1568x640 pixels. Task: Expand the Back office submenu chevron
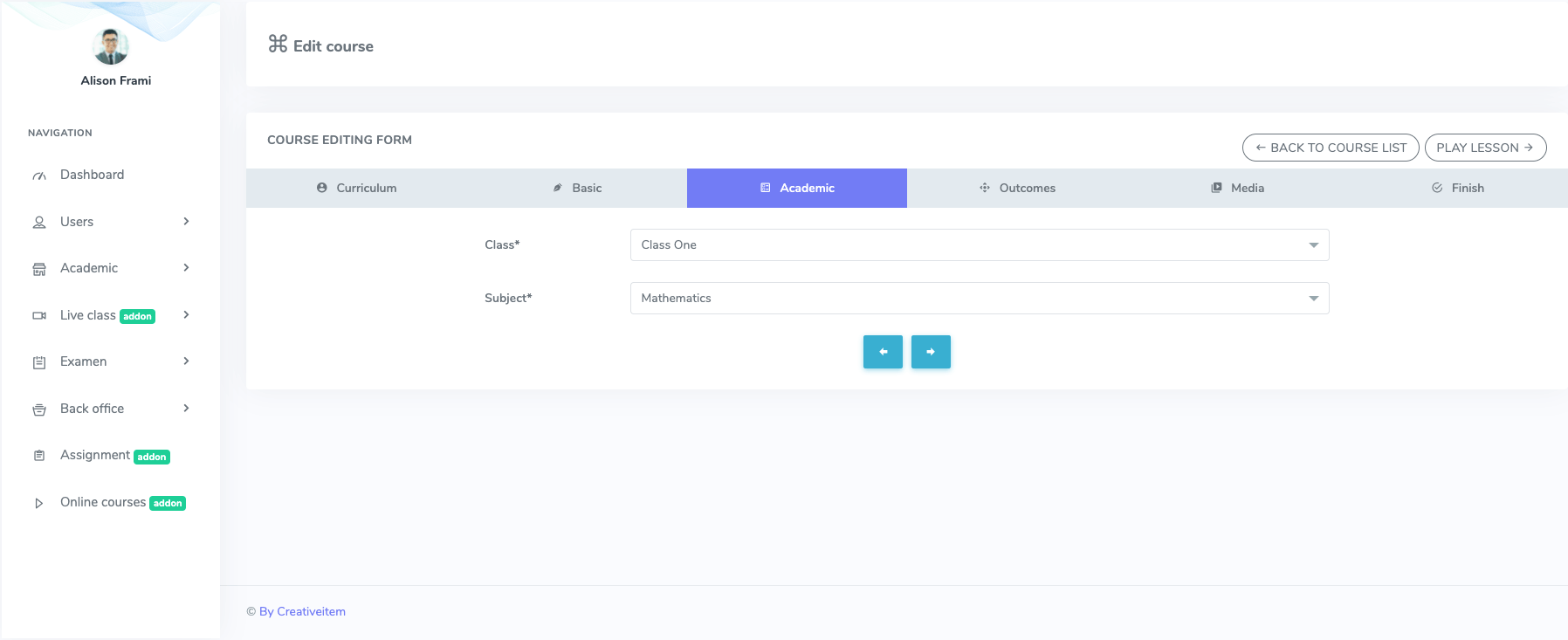pos(186,409)
